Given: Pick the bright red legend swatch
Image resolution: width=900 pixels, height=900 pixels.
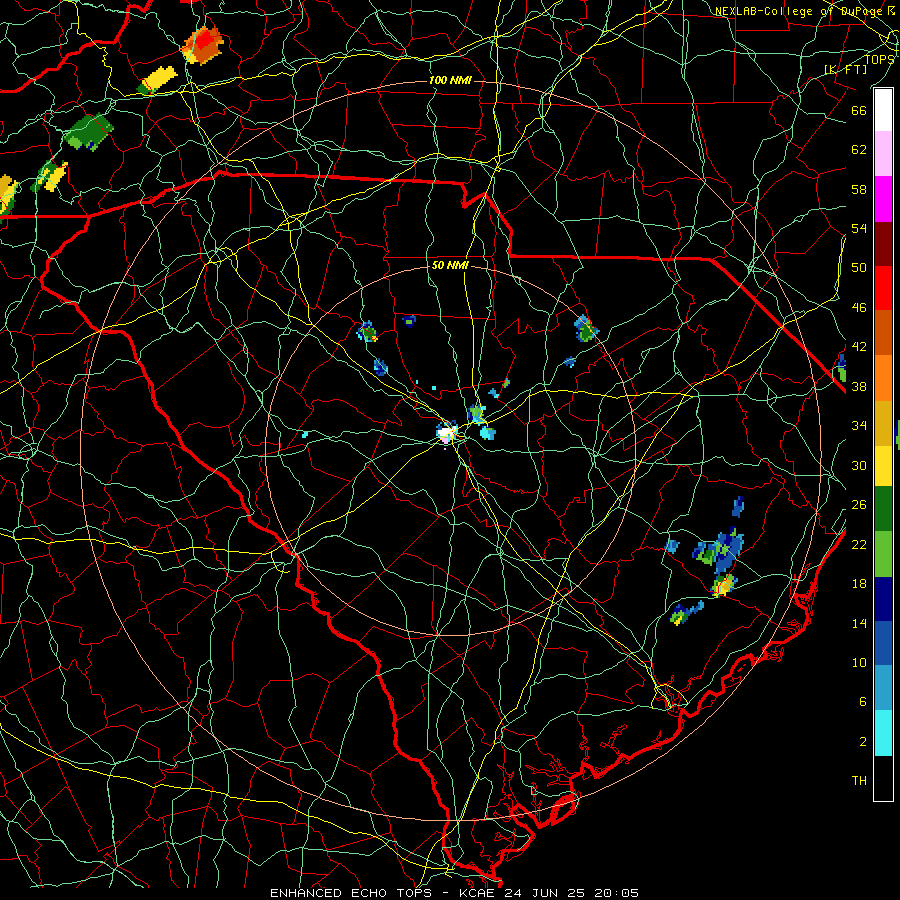Looking at the screenshot, I should pos(883,288).
